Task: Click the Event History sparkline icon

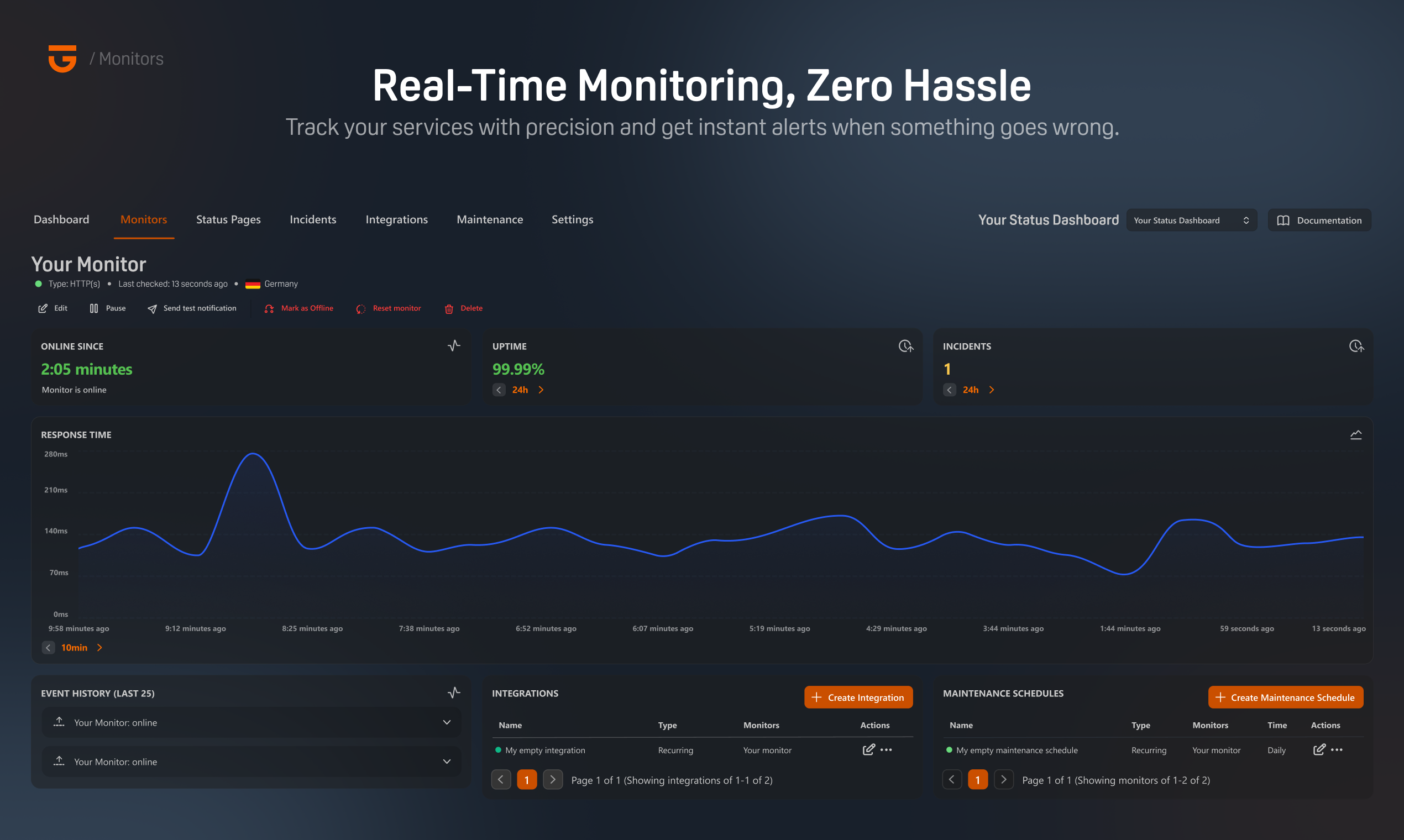Action: 453,692
